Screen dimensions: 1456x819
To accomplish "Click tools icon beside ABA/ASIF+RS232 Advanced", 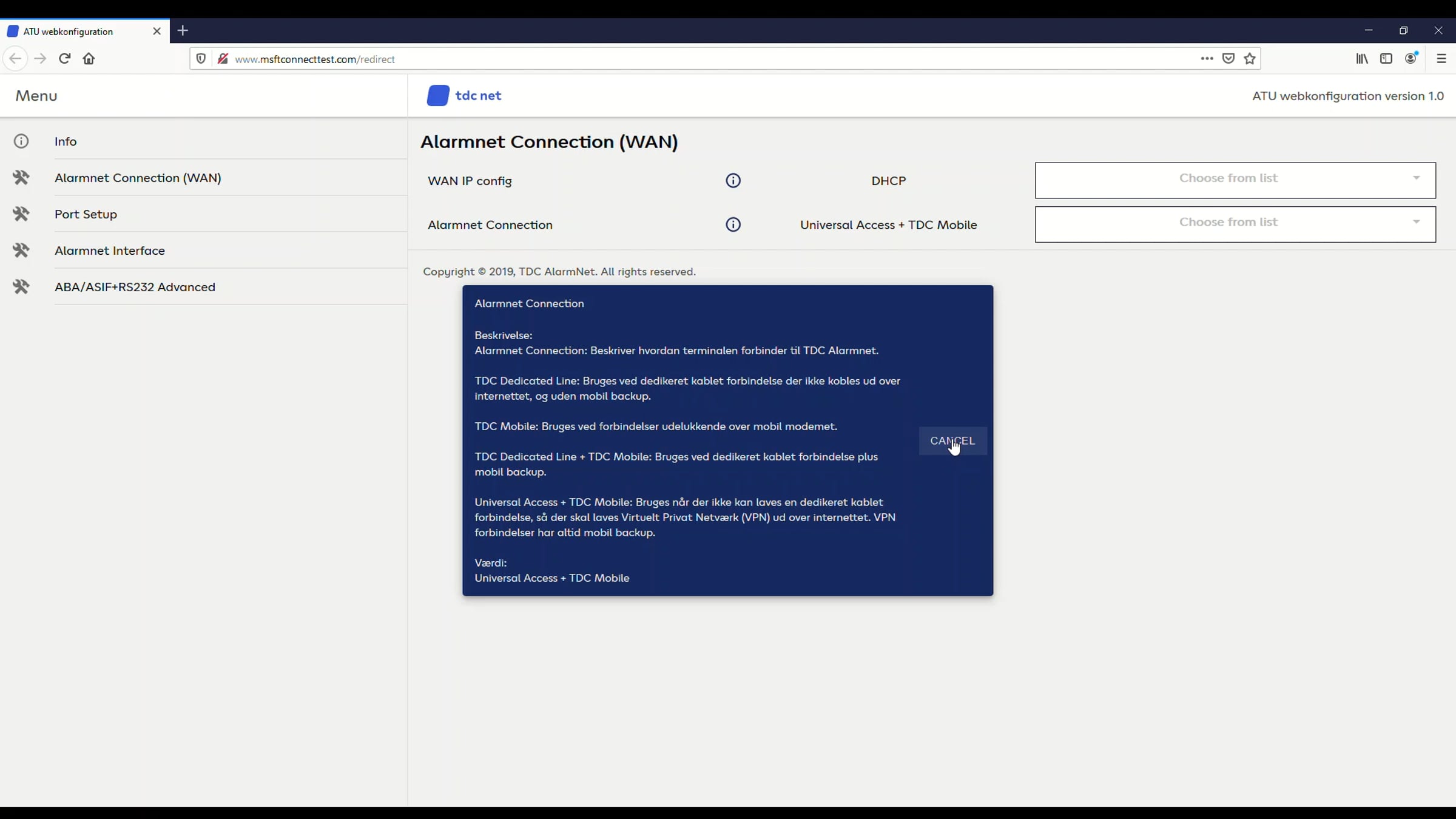I will 21,287.
